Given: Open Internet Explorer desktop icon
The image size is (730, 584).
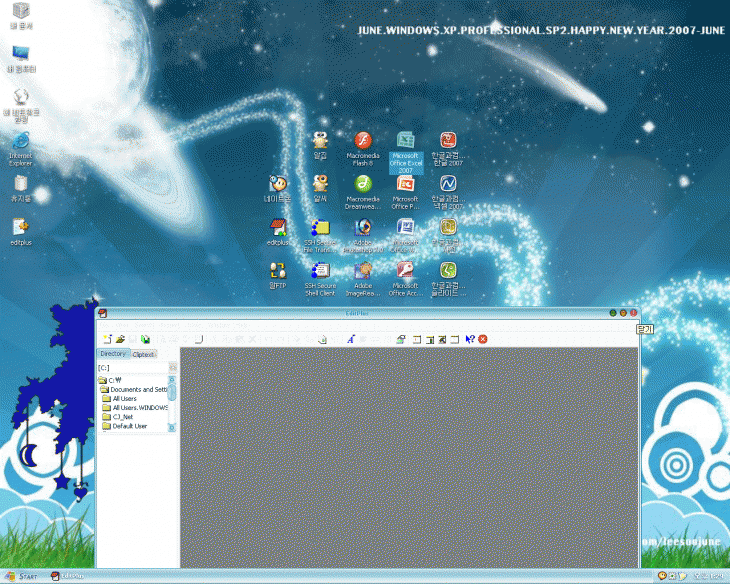Looking at the screenshot, I should click(x=20, y=141).
